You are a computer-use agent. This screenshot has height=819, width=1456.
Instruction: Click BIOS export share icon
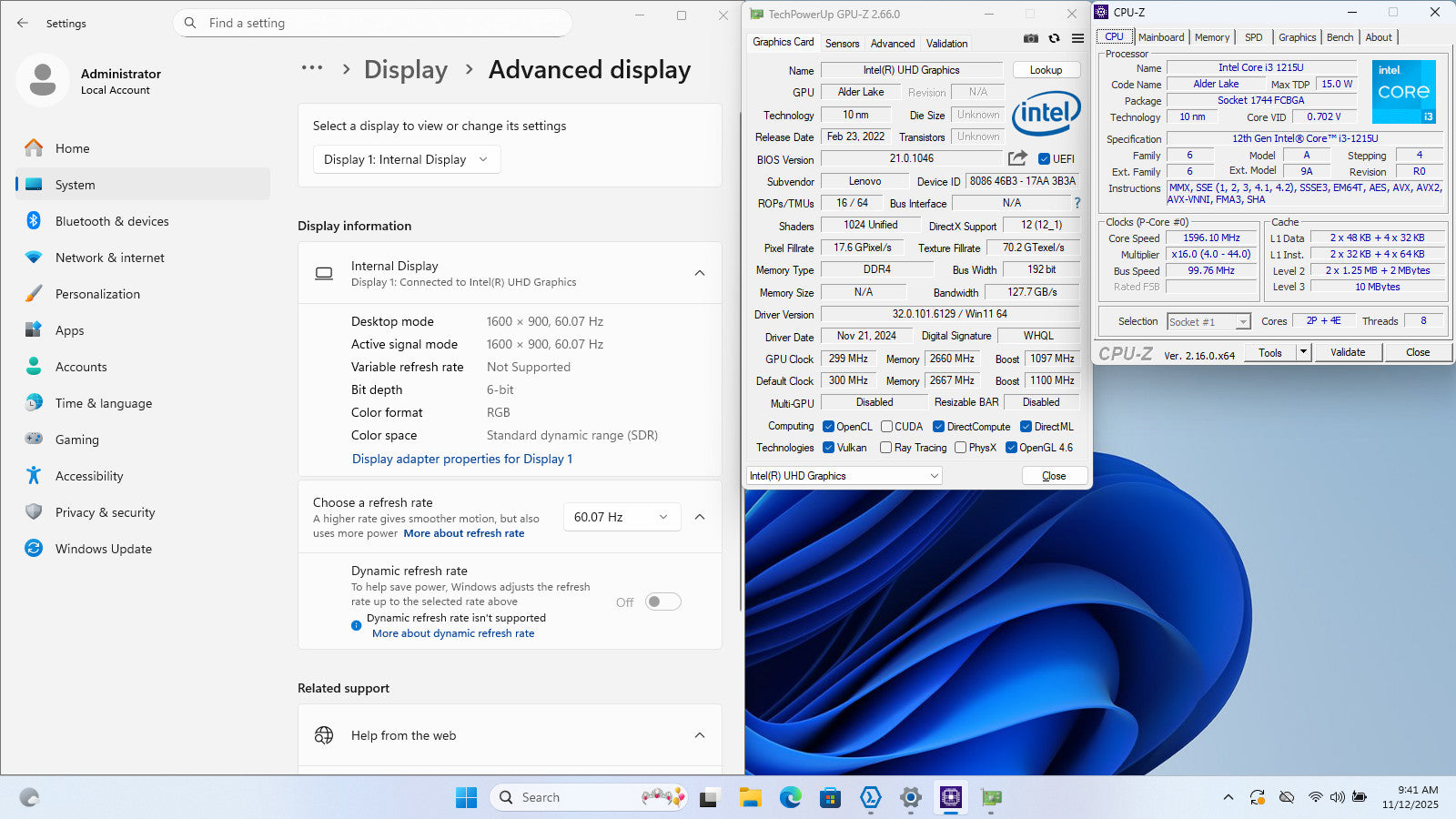(1017, 158)
